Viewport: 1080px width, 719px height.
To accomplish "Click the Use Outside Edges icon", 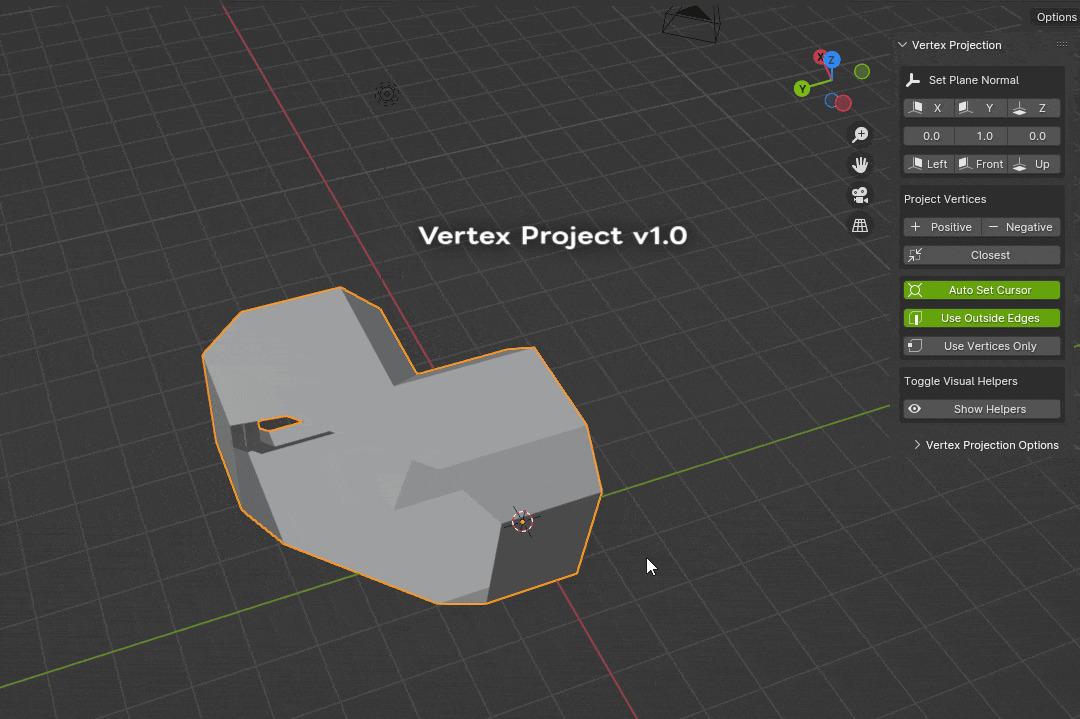I will 915,318.
